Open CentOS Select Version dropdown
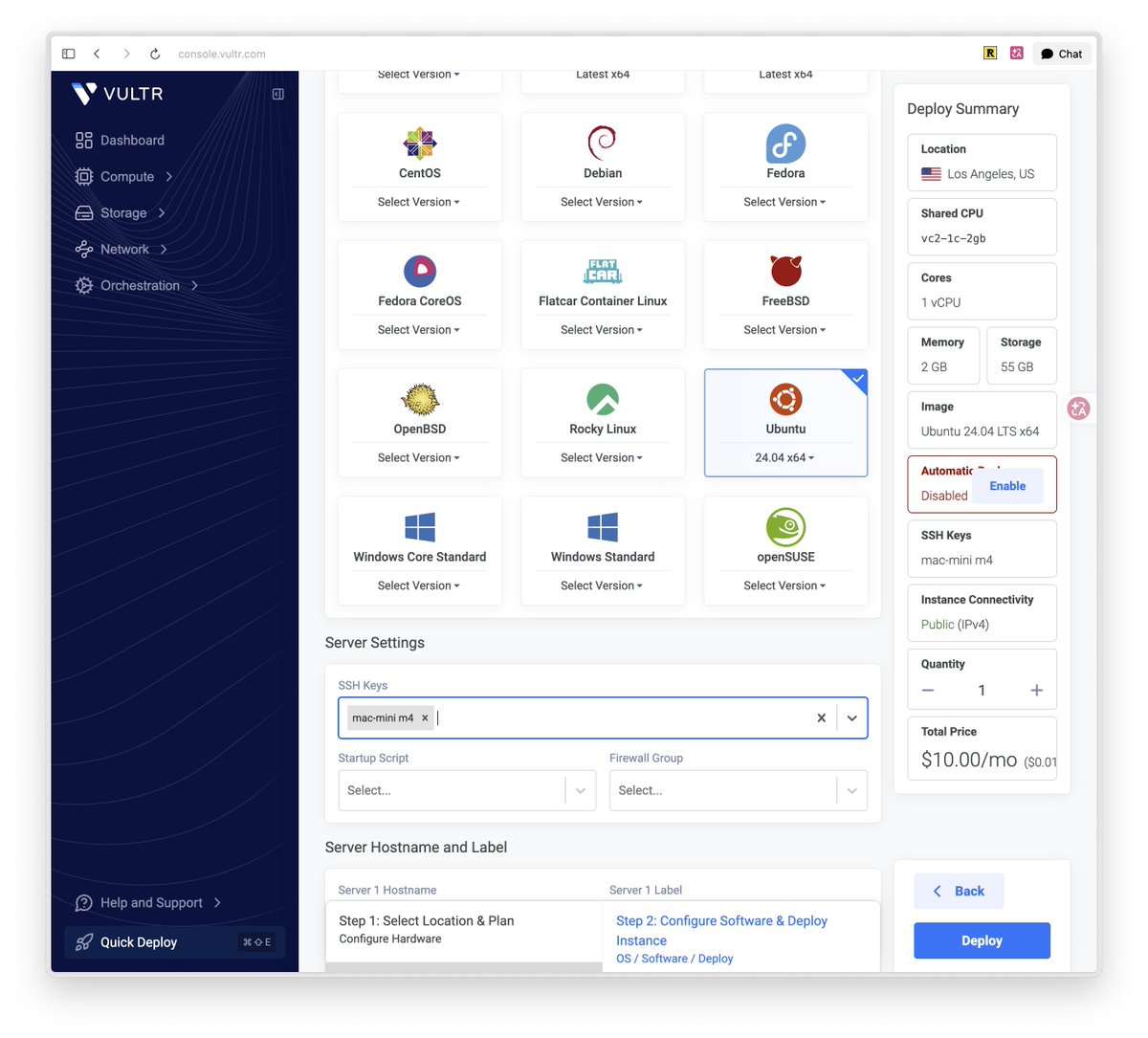Image resolution: width=1148 pixels, height=1038 pixels. tap(419, 202)
